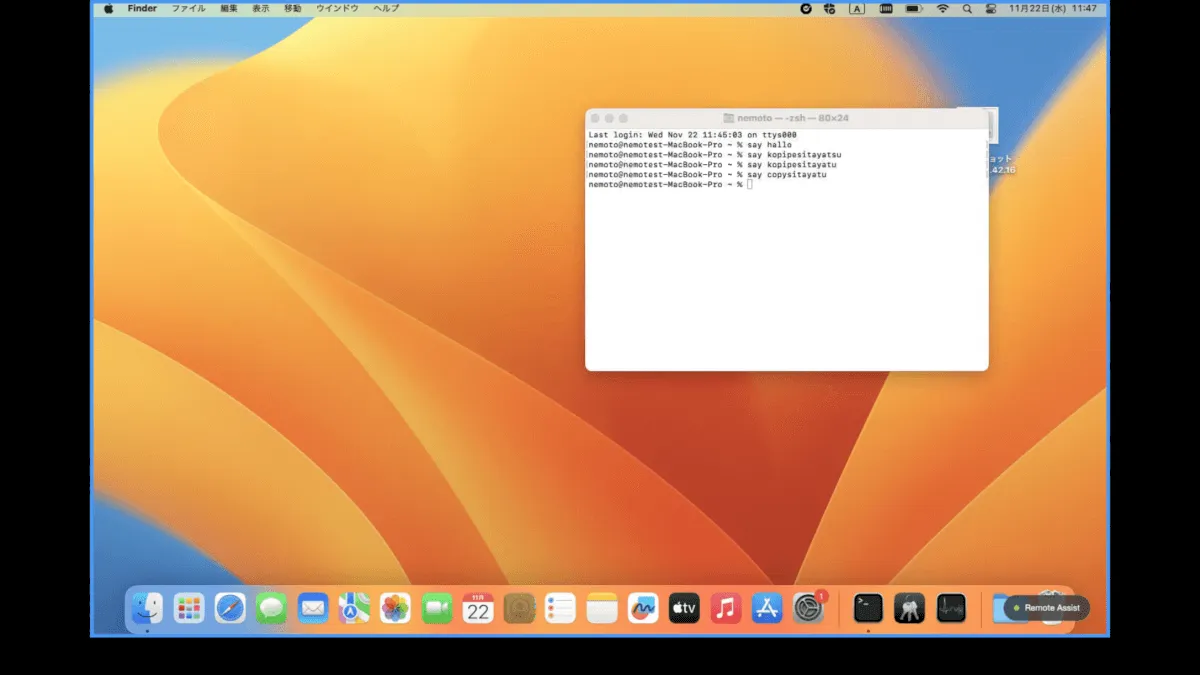The width and height of the screenshot is (1200, 675).
Task: Click the date and time clock
Action: 1053,8
